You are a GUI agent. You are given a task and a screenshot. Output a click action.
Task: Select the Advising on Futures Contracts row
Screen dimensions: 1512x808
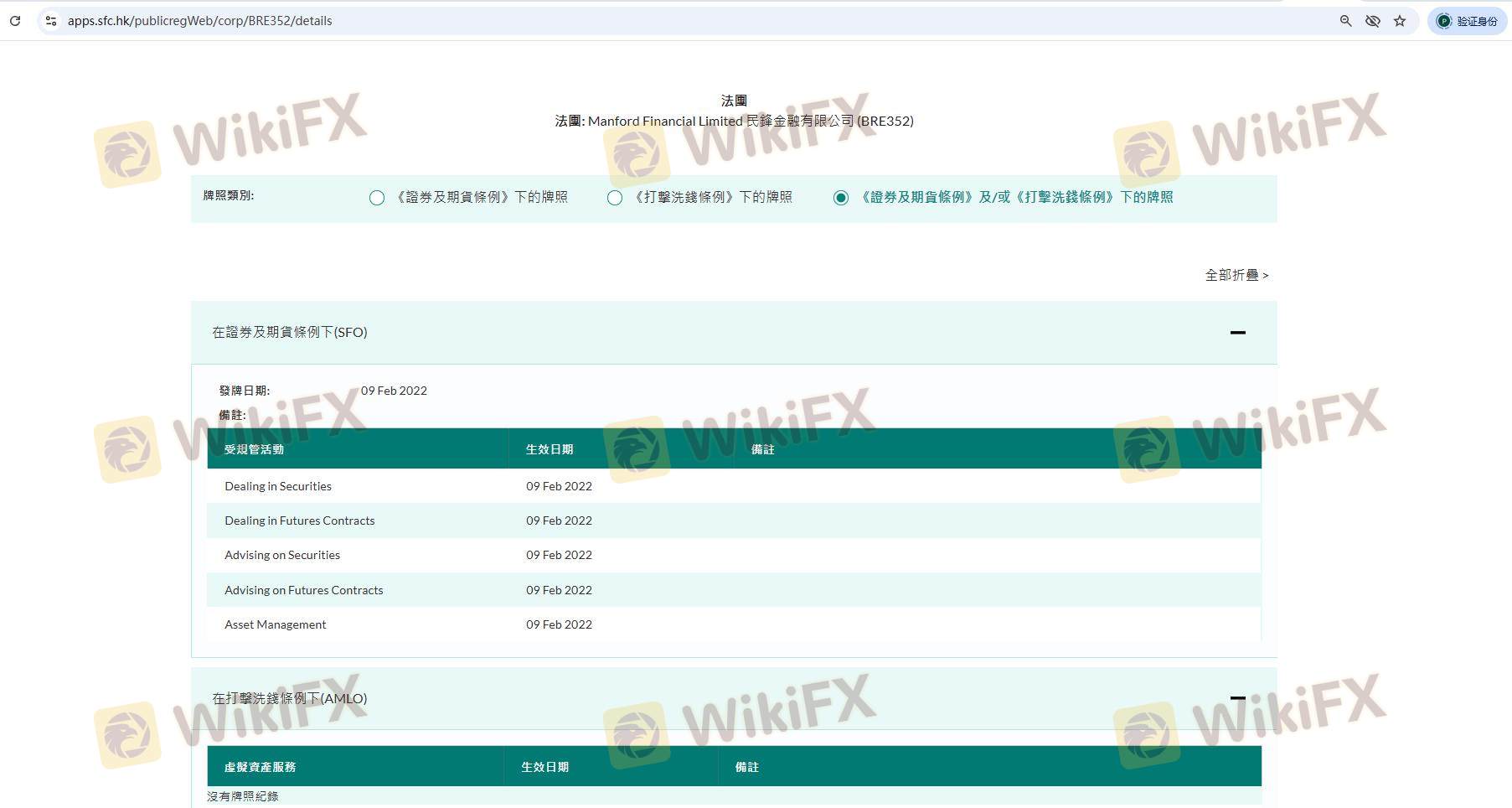point(303,590)
